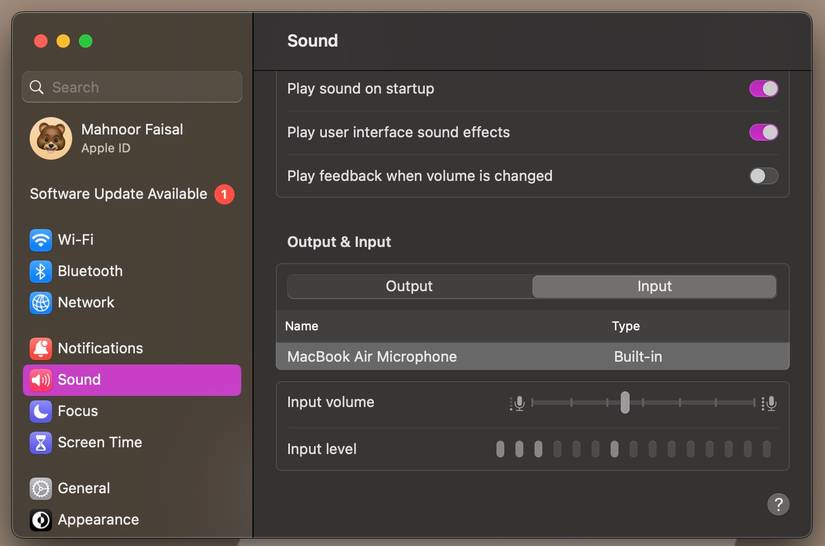Select Sound in the sidebar

[132, 380]
